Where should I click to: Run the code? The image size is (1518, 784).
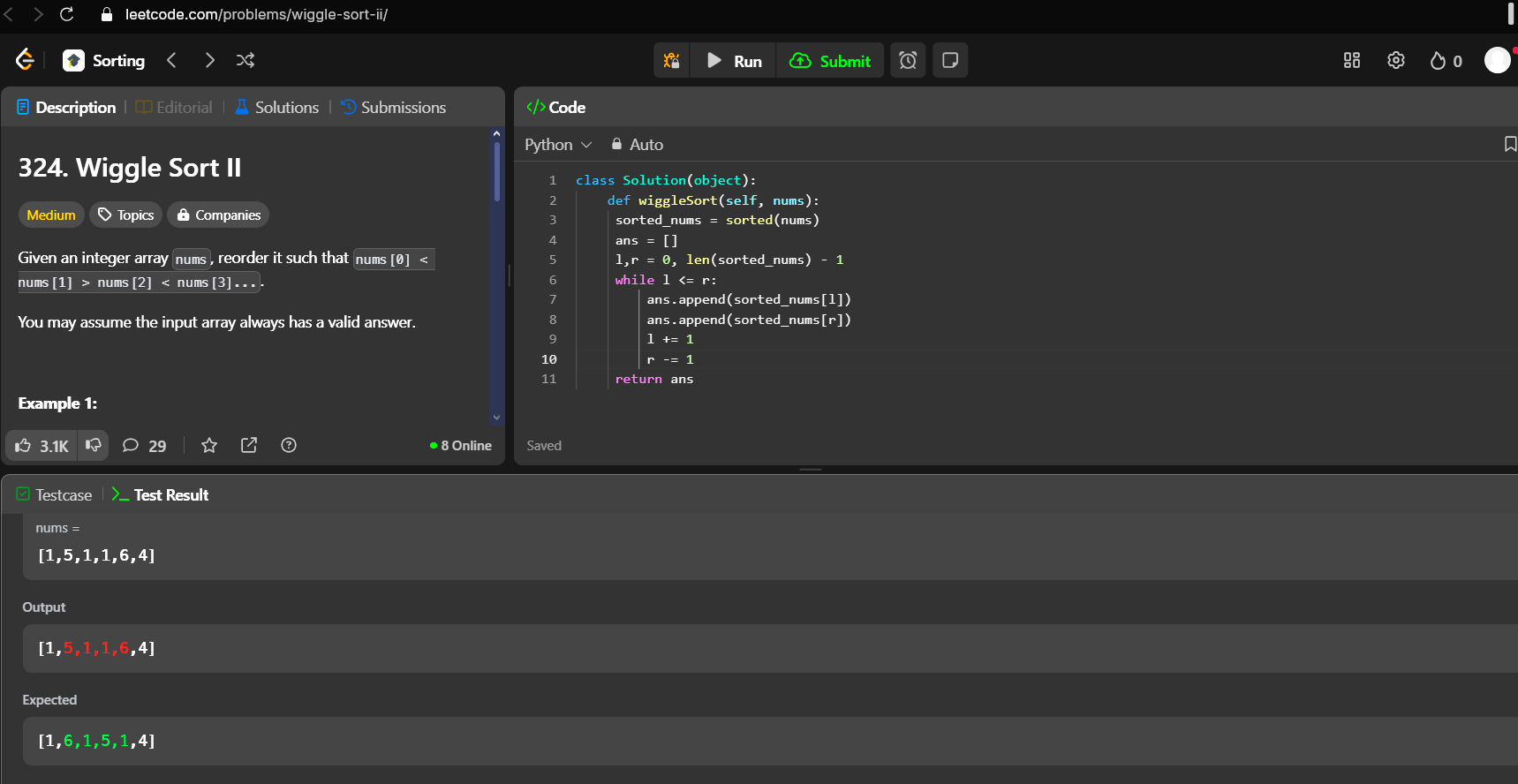click(x=734, y=60)
